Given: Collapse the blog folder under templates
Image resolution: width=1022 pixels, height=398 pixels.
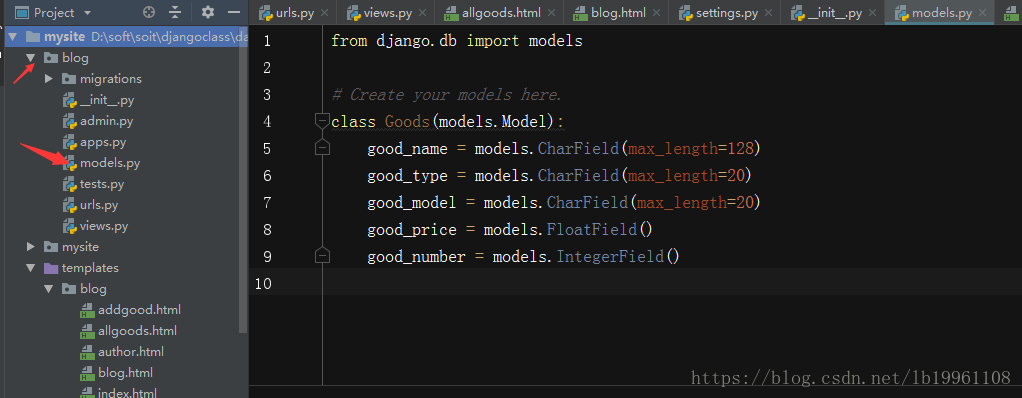Looking at the screenshot, I should (x=49, y=289).
